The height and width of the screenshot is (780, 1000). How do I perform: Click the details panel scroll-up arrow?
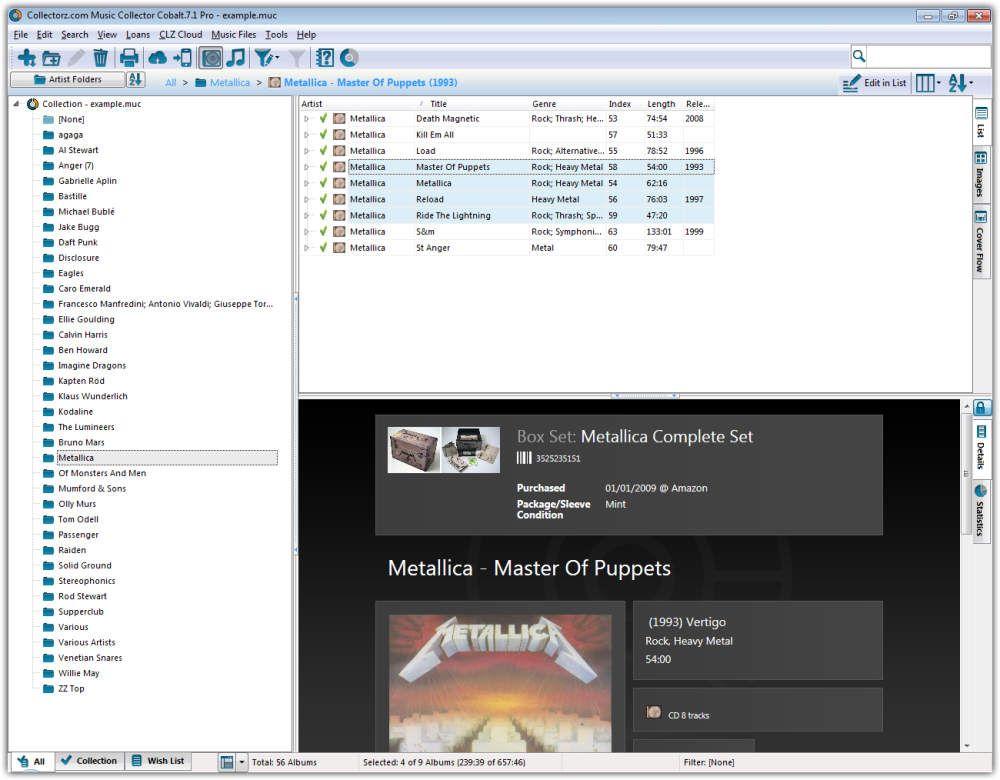(x=966, y=406)
